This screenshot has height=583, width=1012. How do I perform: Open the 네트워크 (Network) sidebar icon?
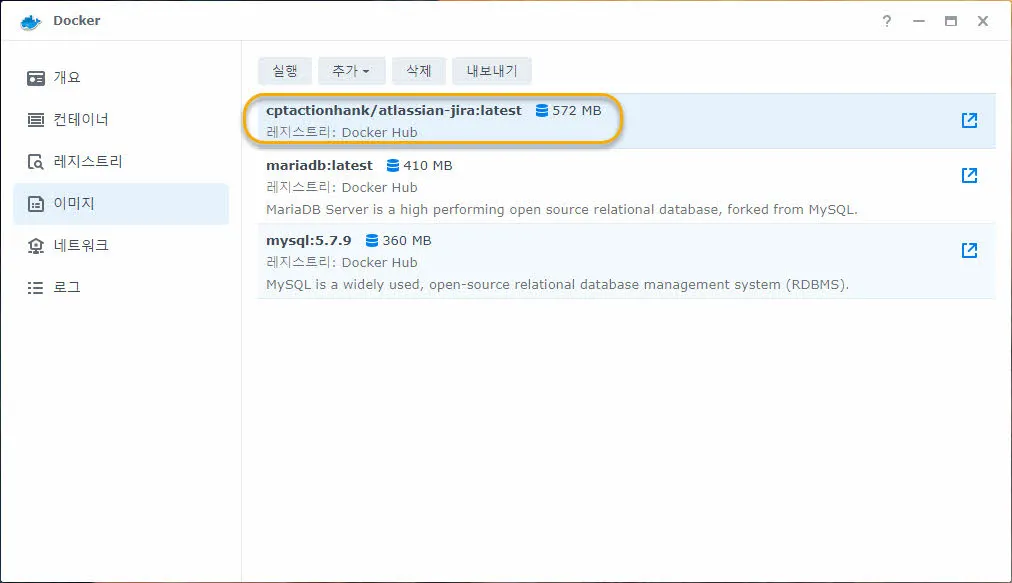click(36, 245)
